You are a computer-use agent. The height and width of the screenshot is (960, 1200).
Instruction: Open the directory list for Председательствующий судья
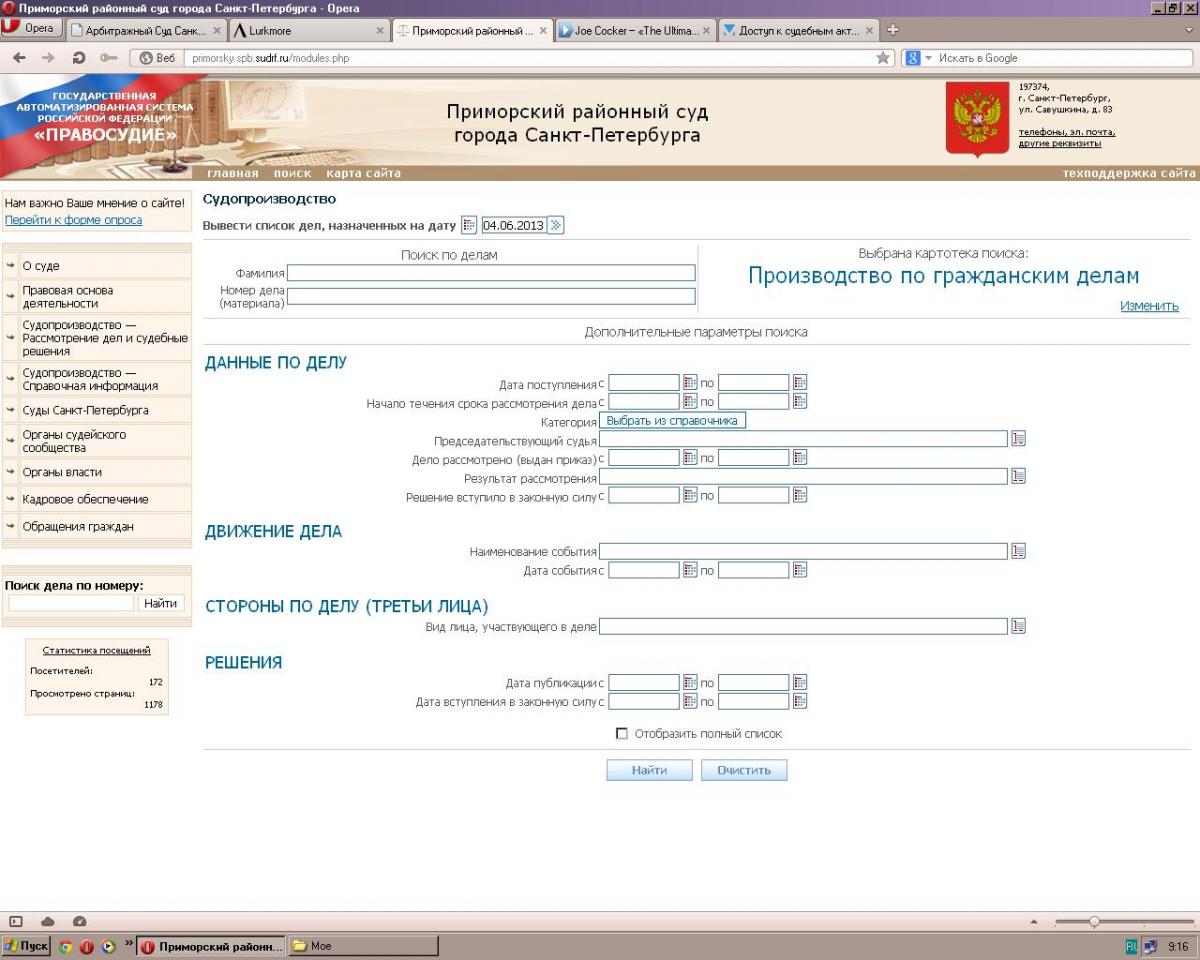(x=1019, y=439)
